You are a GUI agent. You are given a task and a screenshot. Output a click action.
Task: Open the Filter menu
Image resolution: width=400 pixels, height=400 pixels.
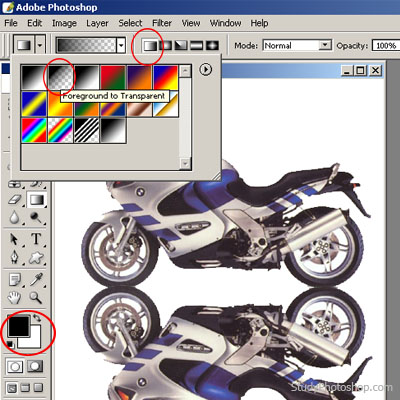point(162,23)
